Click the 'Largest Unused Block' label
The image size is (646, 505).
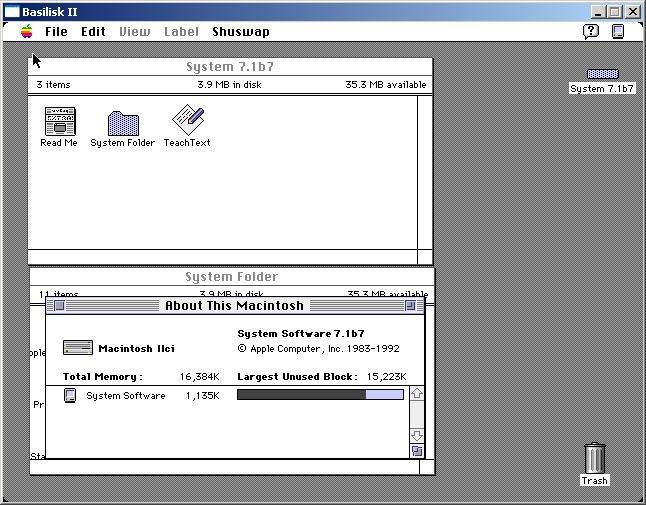pyautogui.click(x=297, y=377)
